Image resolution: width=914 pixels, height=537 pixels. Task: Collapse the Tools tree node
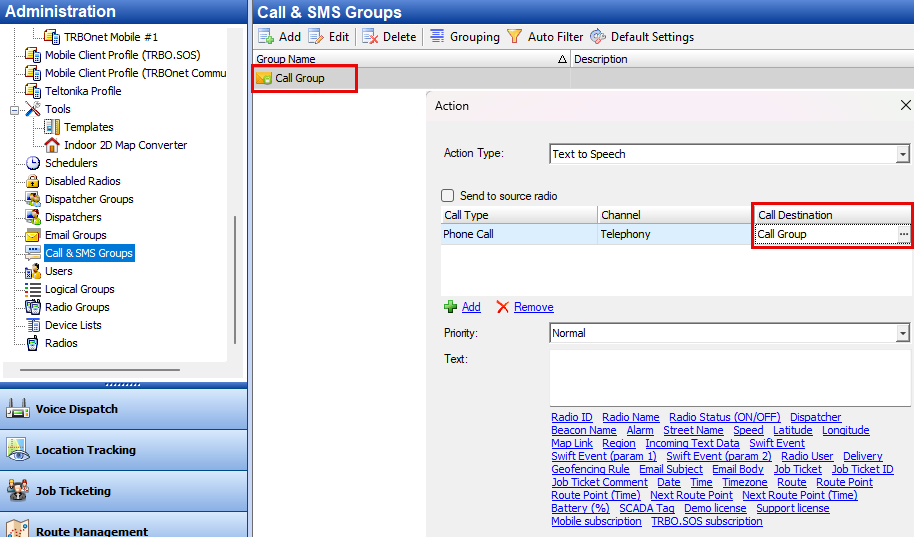tap(15, 109)
